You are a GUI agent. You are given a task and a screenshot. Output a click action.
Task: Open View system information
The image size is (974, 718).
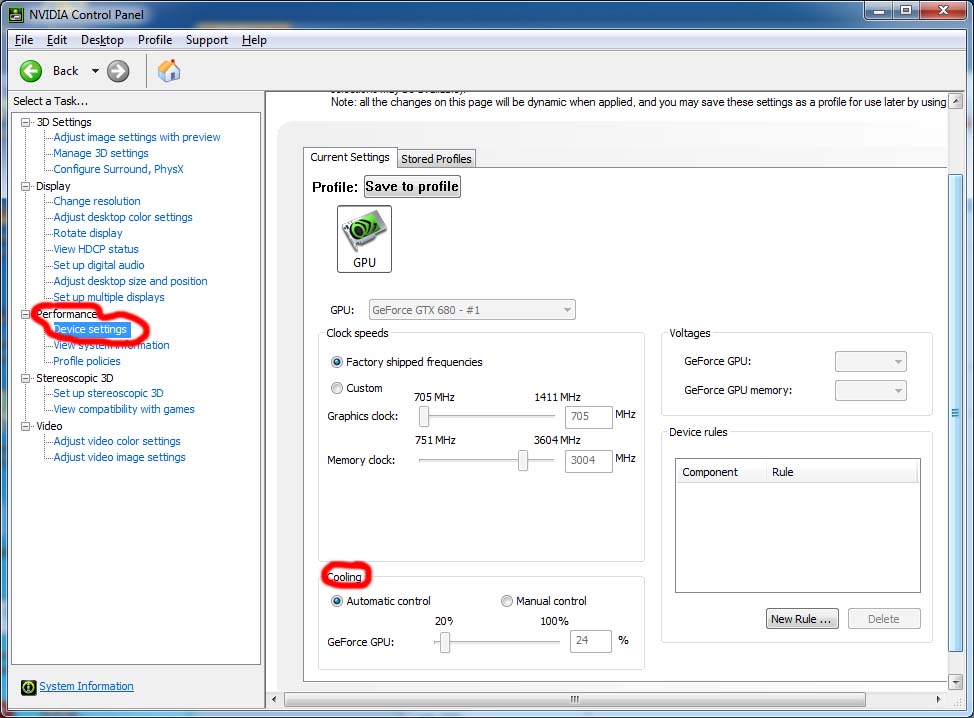[111, 345]
